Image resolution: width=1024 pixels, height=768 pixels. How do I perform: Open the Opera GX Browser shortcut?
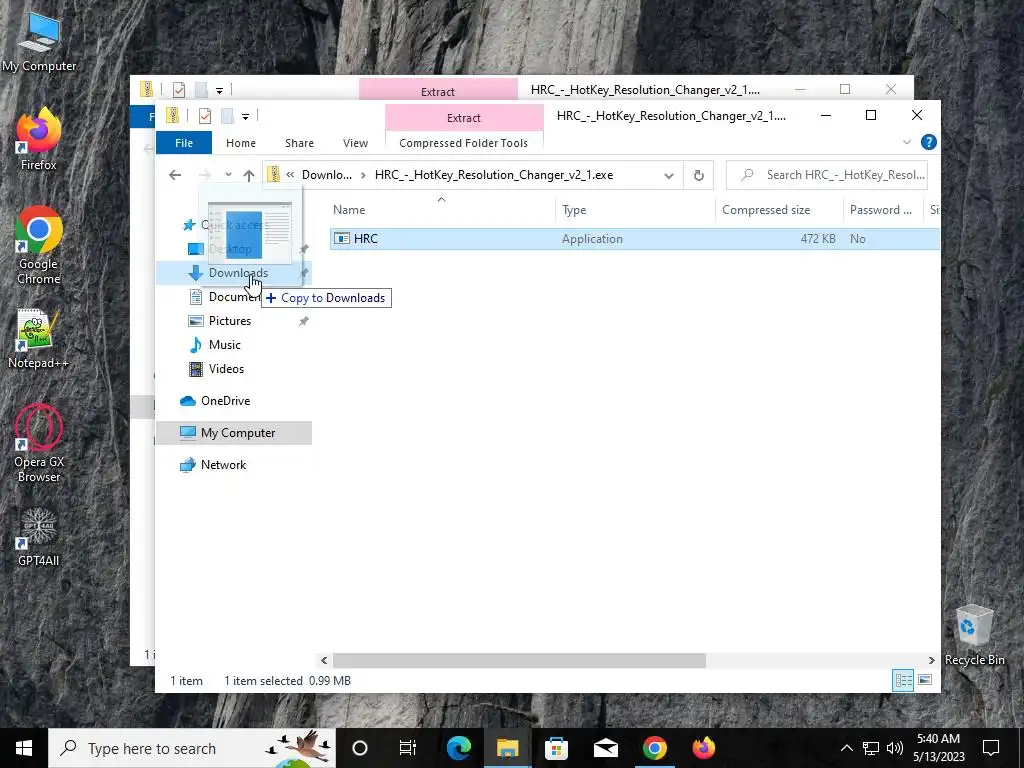coord(39,443)
